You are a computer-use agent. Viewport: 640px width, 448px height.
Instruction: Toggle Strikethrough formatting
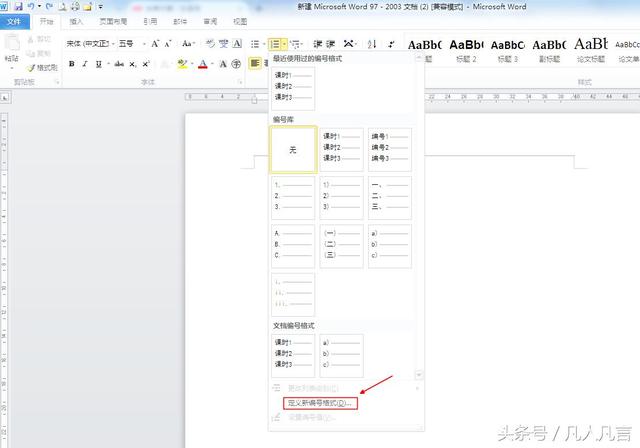[119, 64]
